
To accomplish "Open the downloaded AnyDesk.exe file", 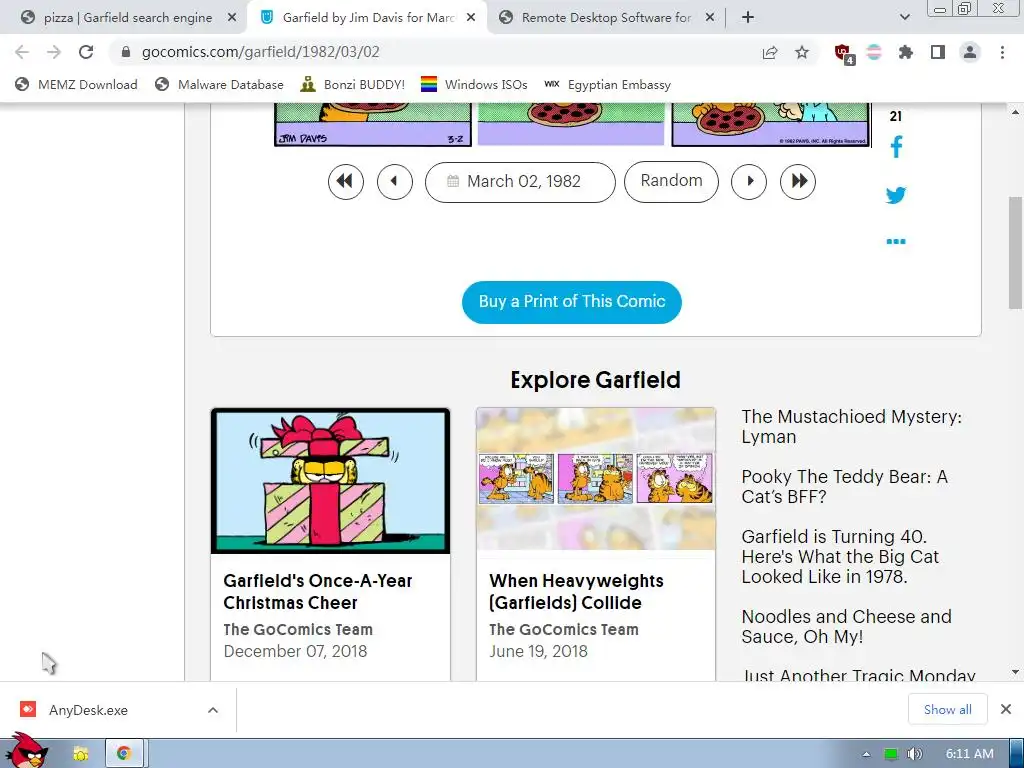I will pos(88,710).
